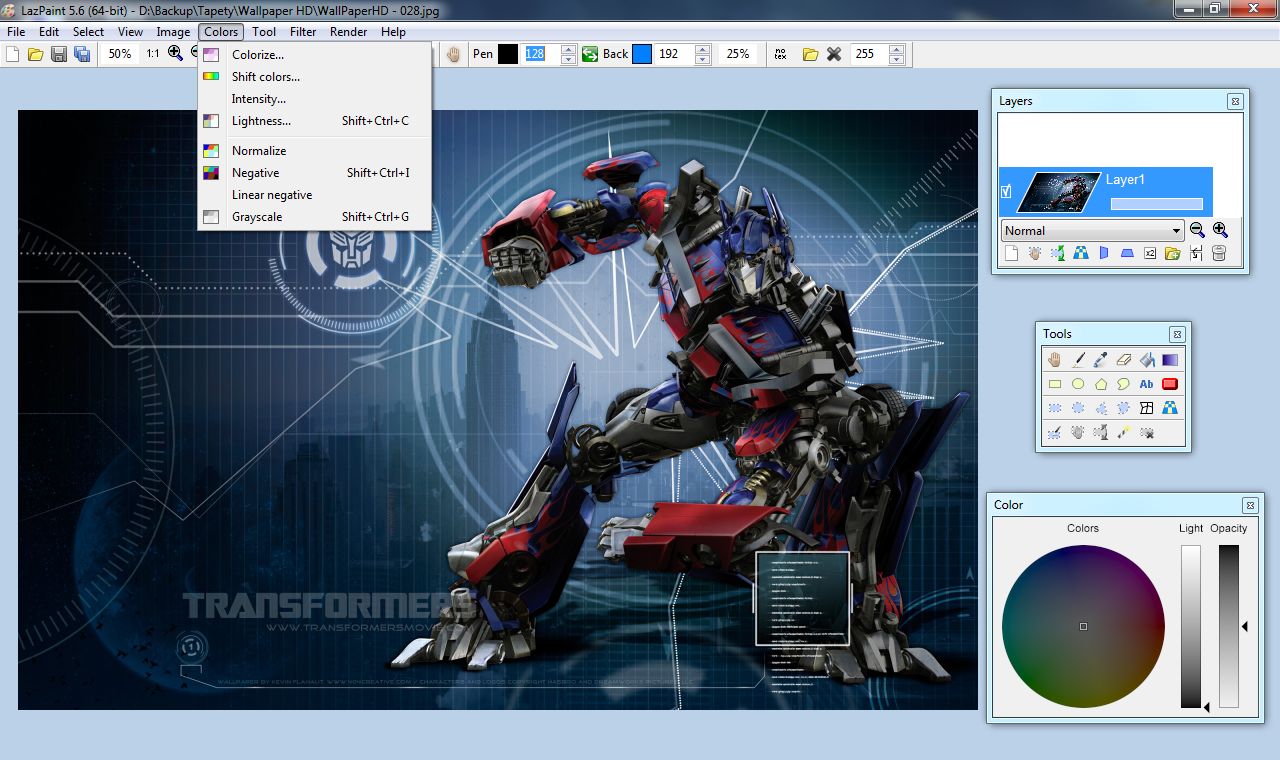Flip layer horizontally in Layers panel

pos(1103,254)
